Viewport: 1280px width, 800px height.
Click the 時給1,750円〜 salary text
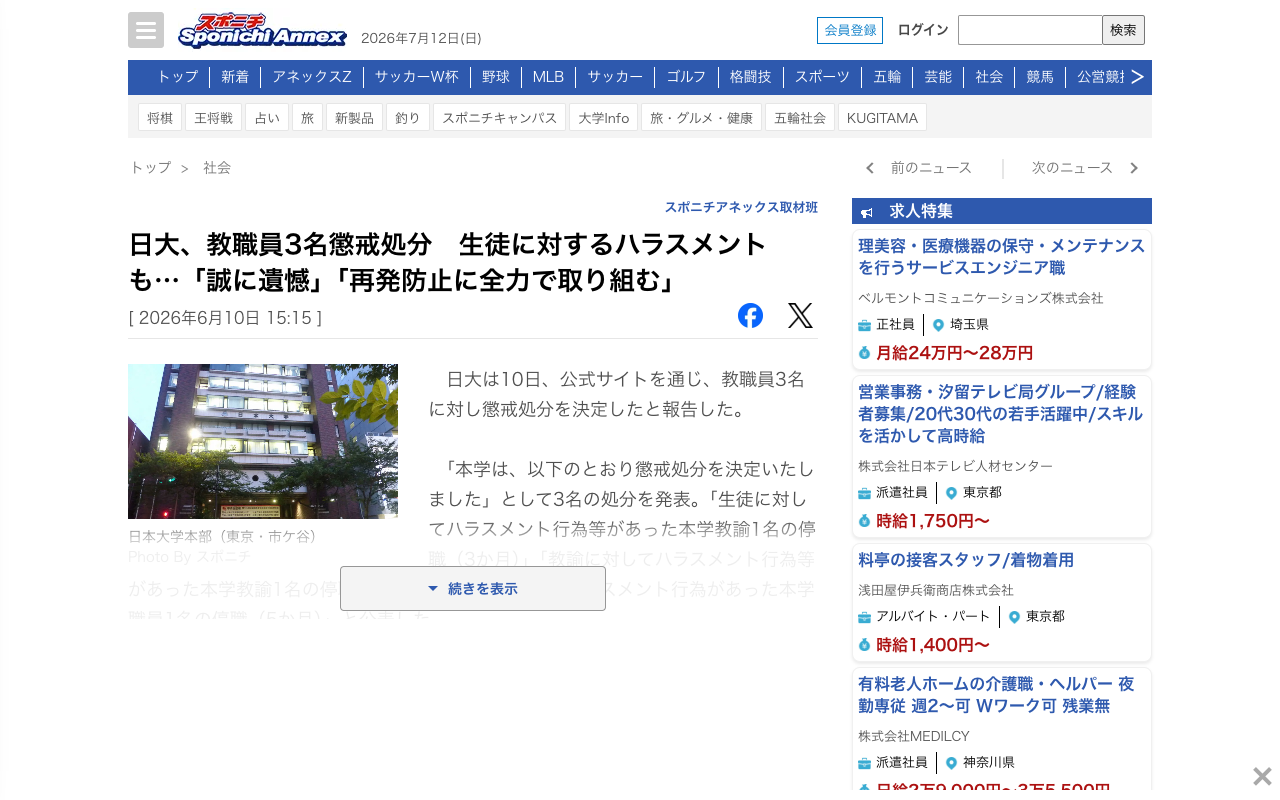coord(933,520)
